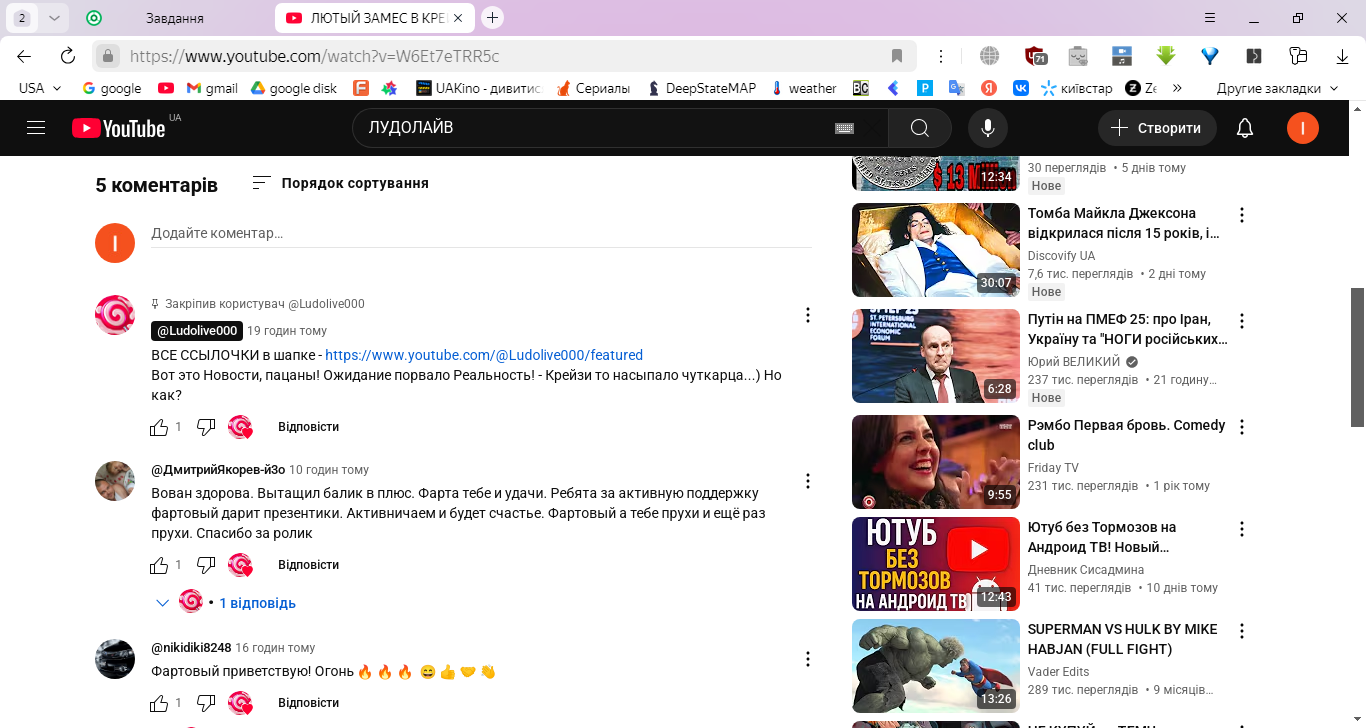Screen dimensions: 1366x728
Task: Like the comment by nikidiki8248
Action: 159,703
